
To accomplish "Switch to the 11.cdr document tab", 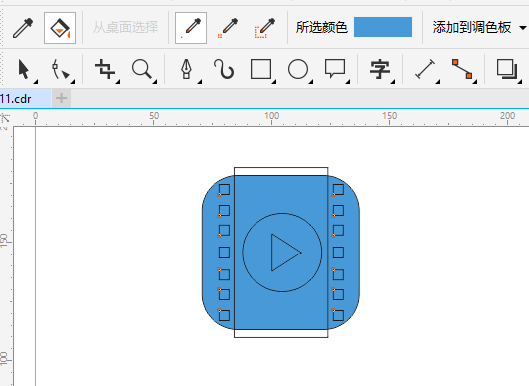I will (x=25, y=99).
